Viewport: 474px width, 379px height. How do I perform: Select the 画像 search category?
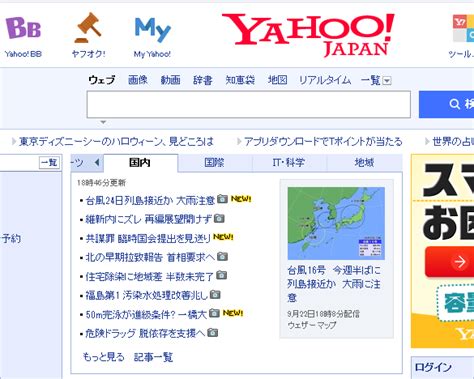138,80
